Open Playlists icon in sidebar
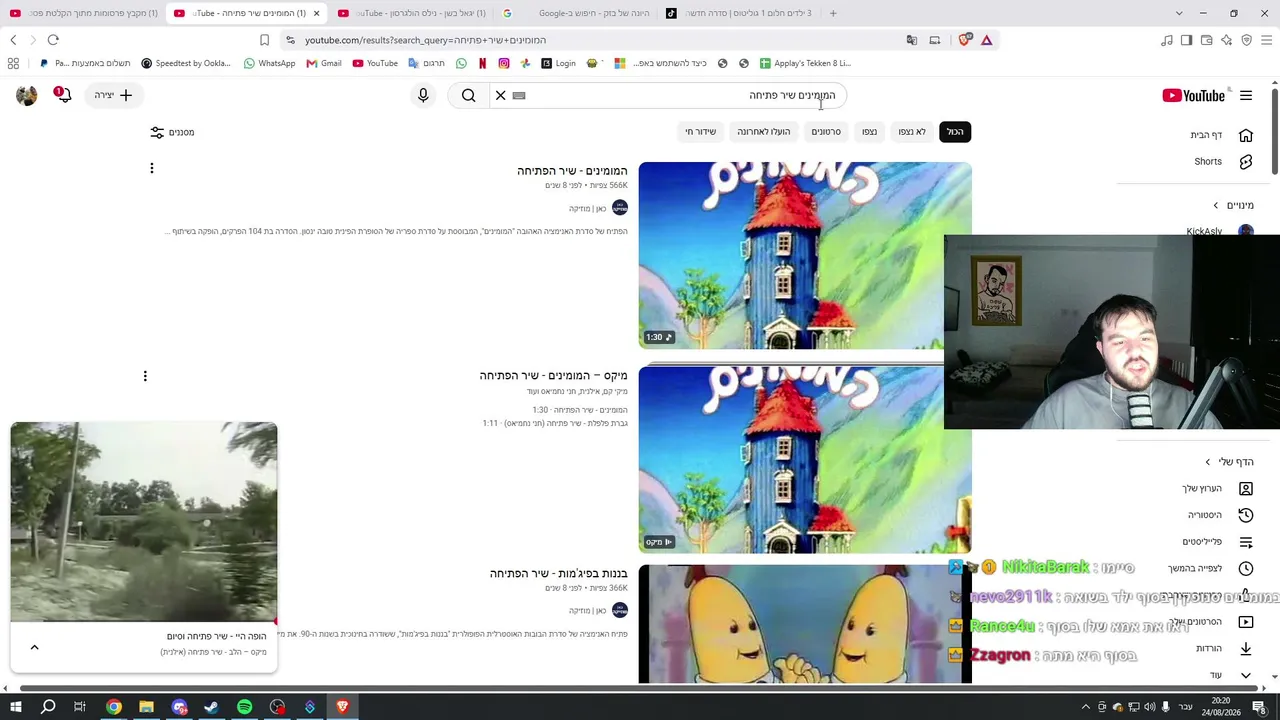 1246,542
